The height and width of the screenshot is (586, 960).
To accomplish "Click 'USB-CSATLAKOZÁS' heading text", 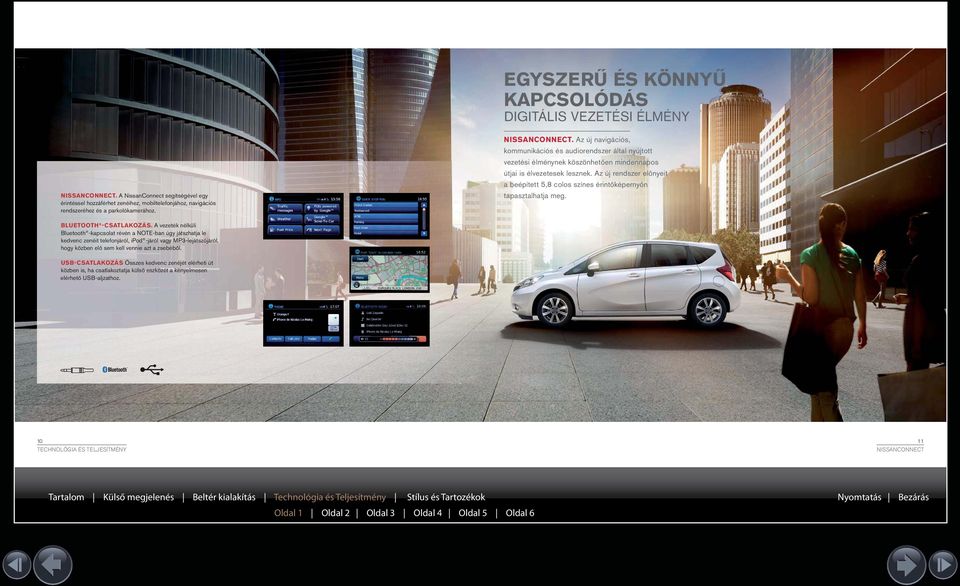I will coord(91,263).
